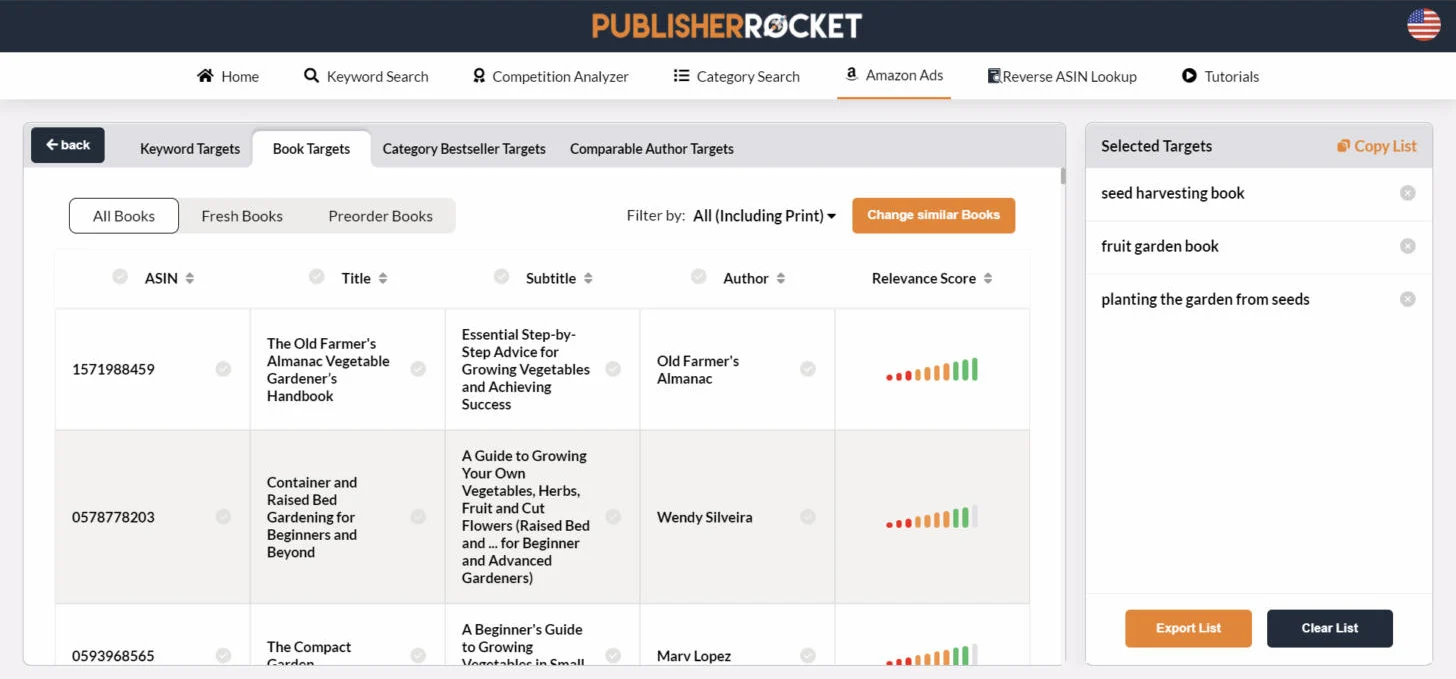Remove planting the garden from seeds target
The width and height of the screenshot is (1456, 679).
pos(1407,299)
